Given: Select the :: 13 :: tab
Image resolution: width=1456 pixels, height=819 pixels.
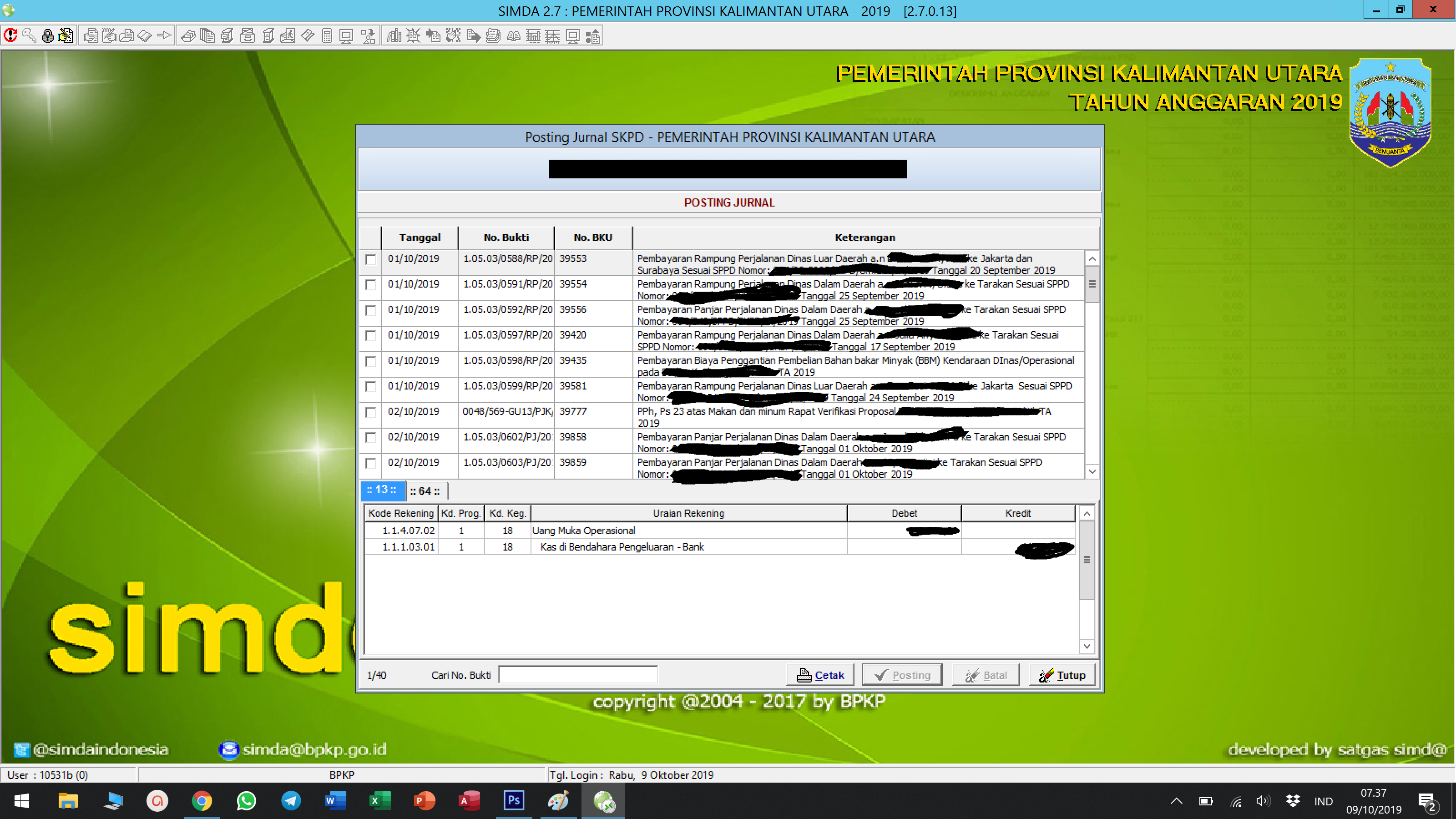Looking at the screenshot, I should (x=382, y=490).
